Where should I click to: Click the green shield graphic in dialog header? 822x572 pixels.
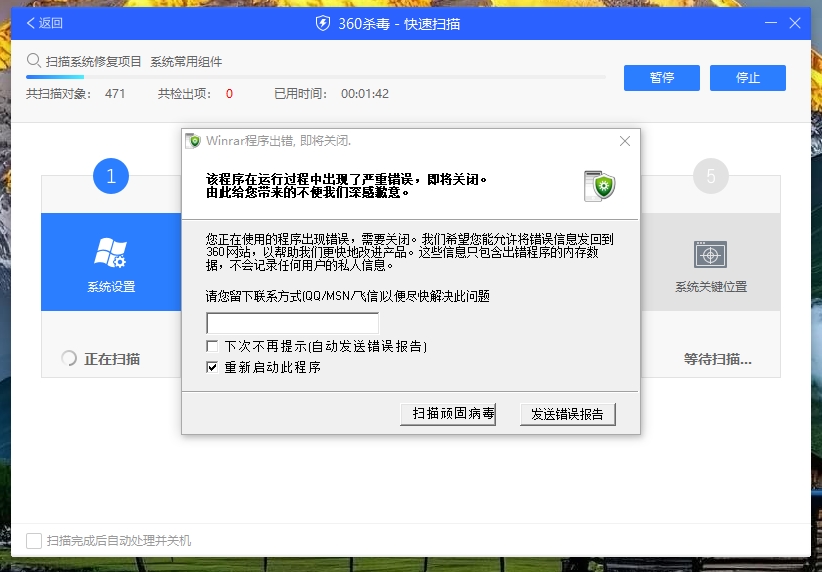coord(600,186)
